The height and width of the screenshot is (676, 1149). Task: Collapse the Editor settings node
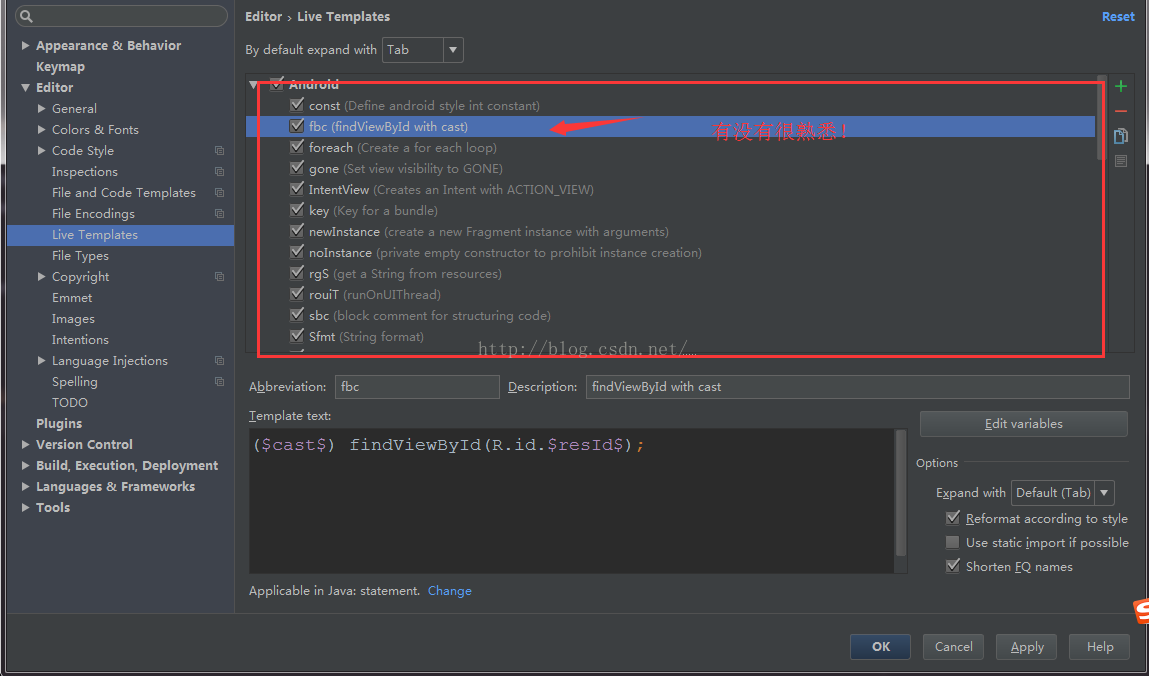[x=26, y=87]
